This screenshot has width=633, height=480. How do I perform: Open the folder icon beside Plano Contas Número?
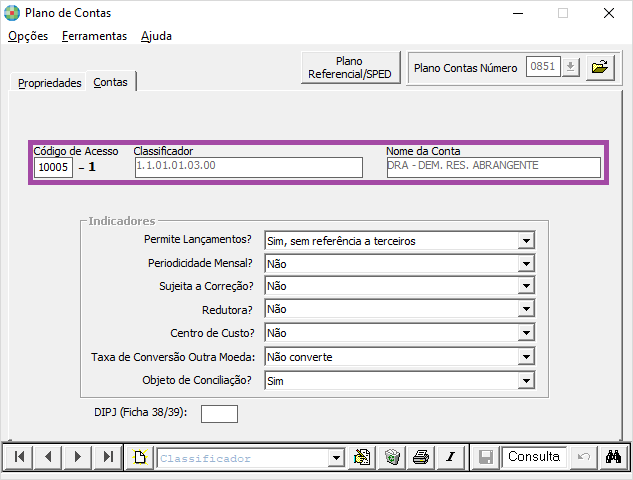[x=600, y=67]
